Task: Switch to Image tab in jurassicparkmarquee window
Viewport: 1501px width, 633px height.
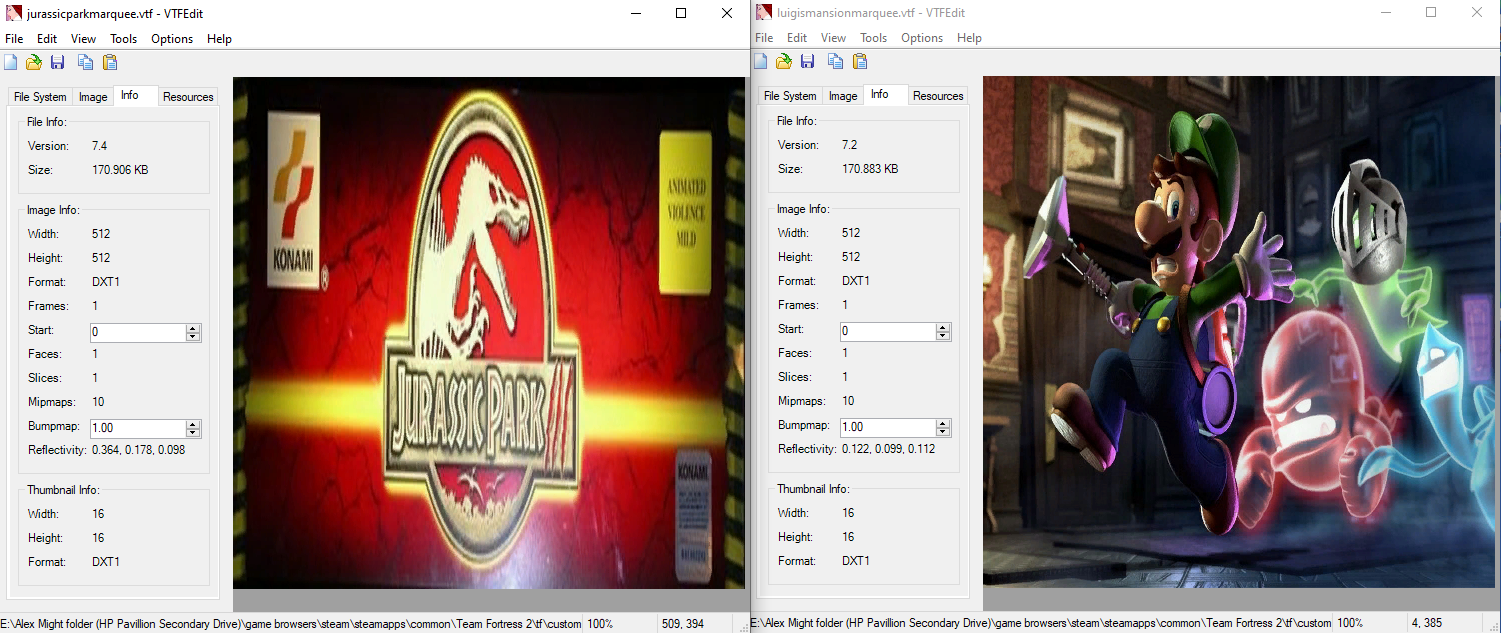Action: pyautogui.click(x=93, y=97)
